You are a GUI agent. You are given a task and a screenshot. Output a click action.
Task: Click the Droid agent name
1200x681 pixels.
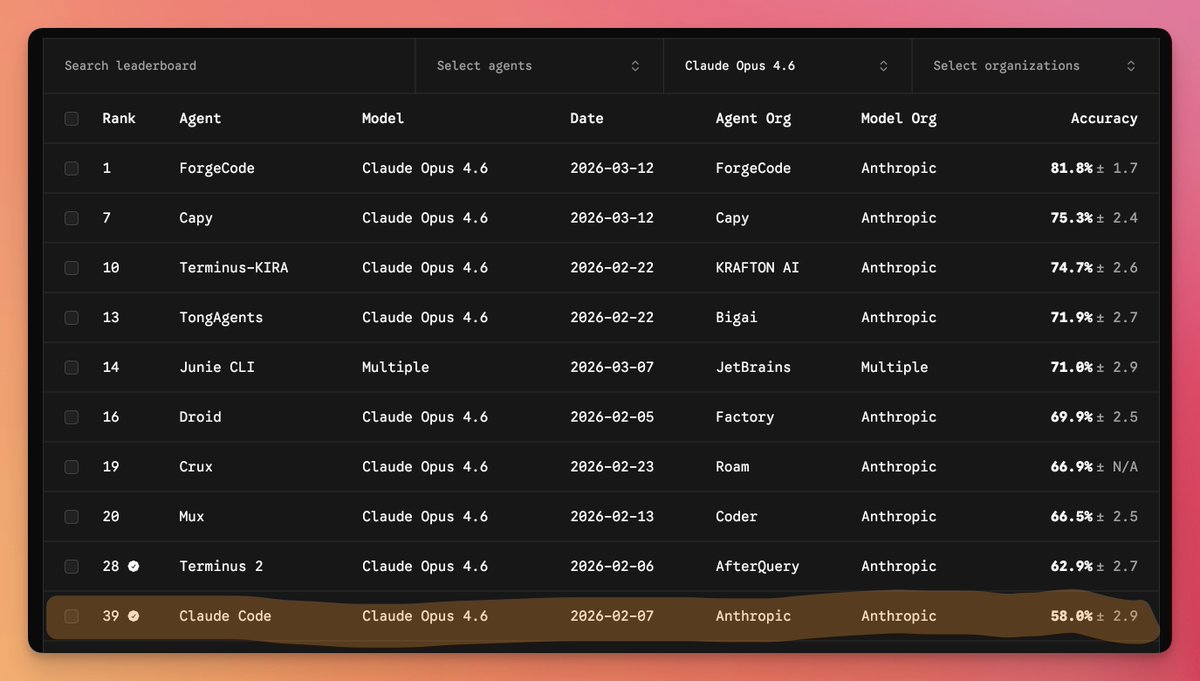click(x=200, y=417)
